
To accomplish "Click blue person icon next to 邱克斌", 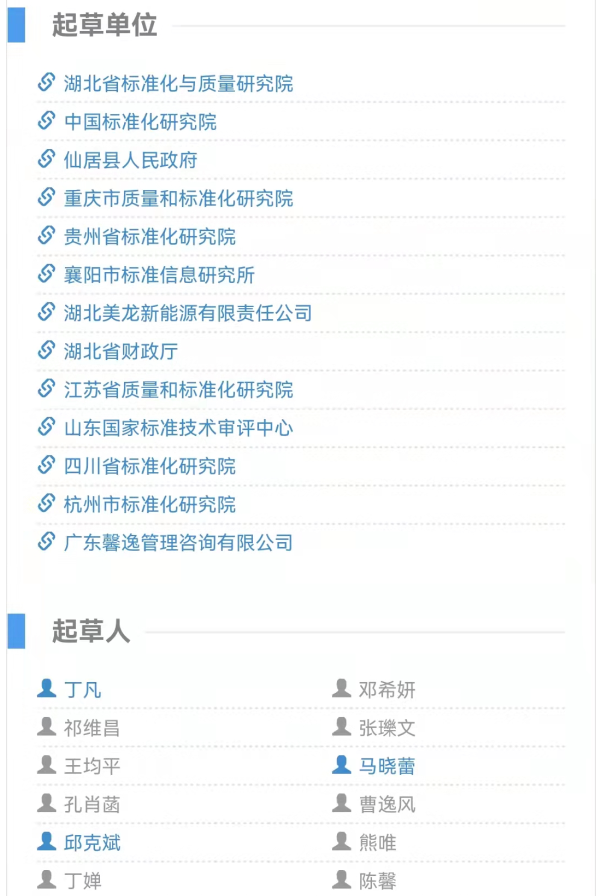I will click(x=46, y=841).
